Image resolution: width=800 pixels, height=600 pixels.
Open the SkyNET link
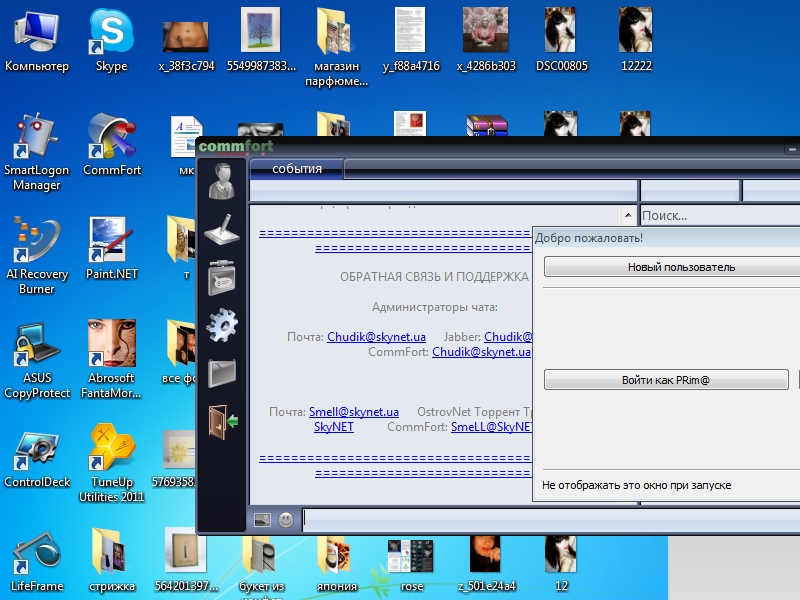coord(334,427)
